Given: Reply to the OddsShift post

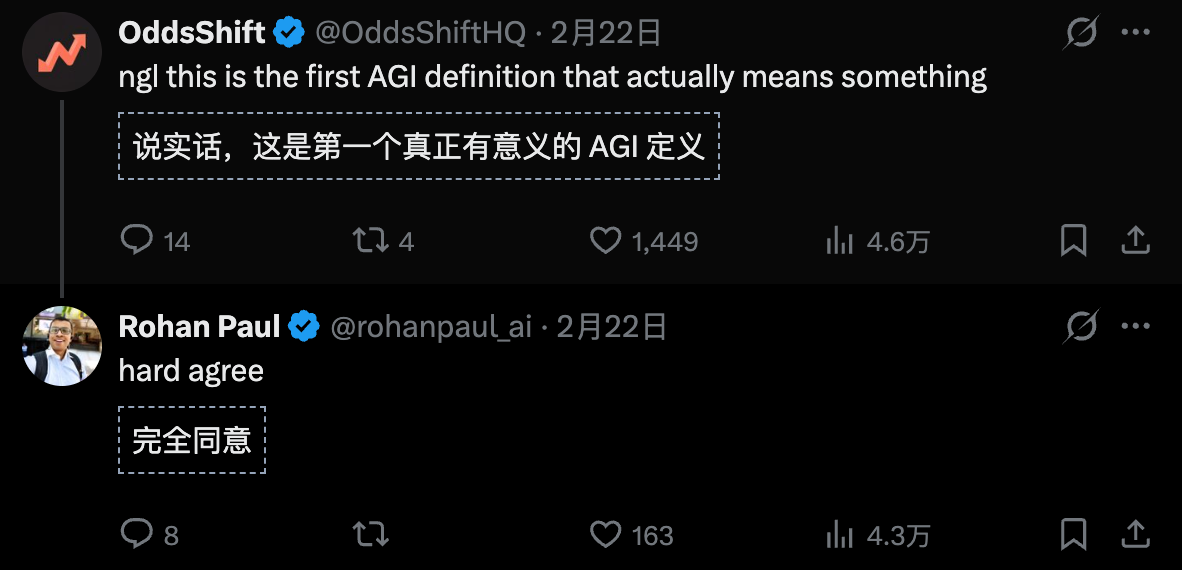Looking at the screenshot, I should coord(136,240).
